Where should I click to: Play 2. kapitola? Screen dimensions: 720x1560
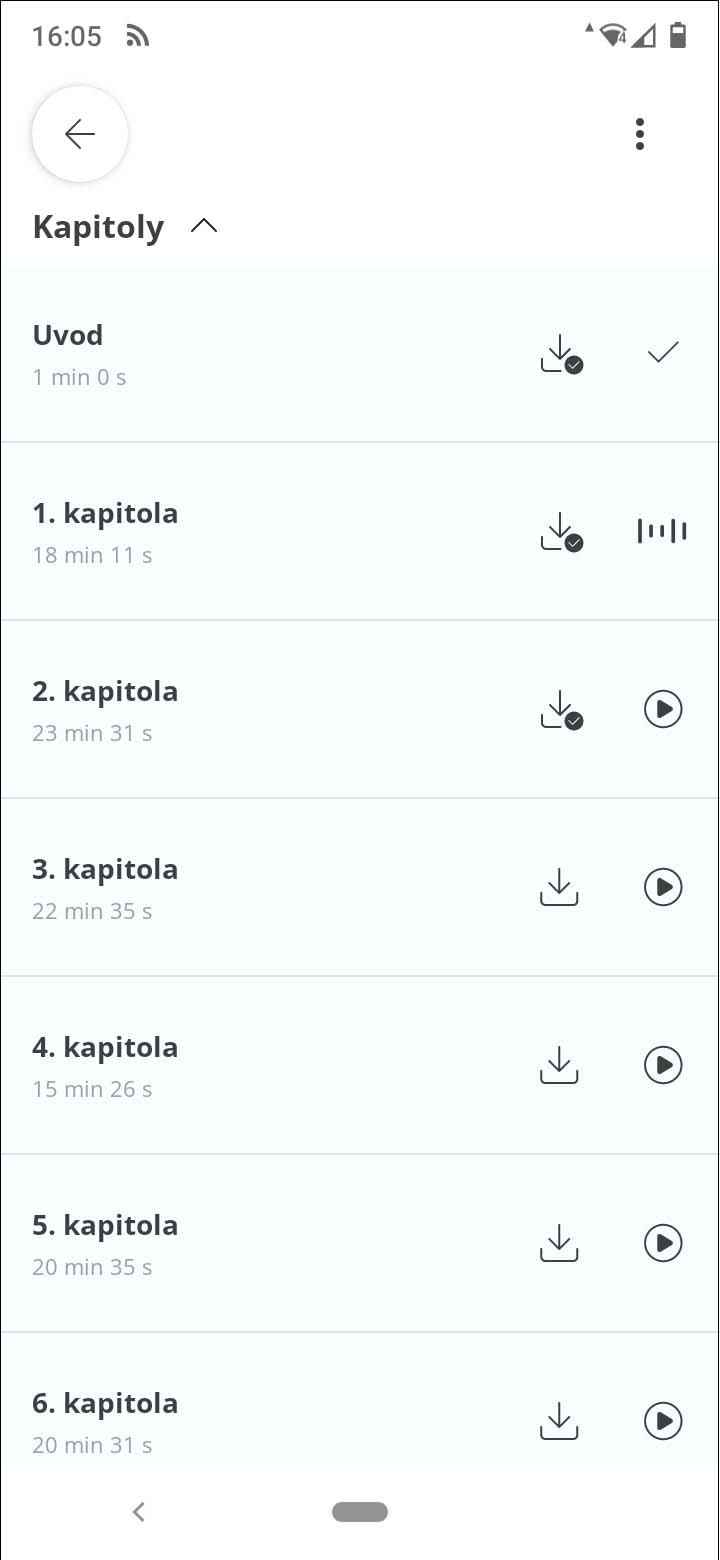click(663, 709)
